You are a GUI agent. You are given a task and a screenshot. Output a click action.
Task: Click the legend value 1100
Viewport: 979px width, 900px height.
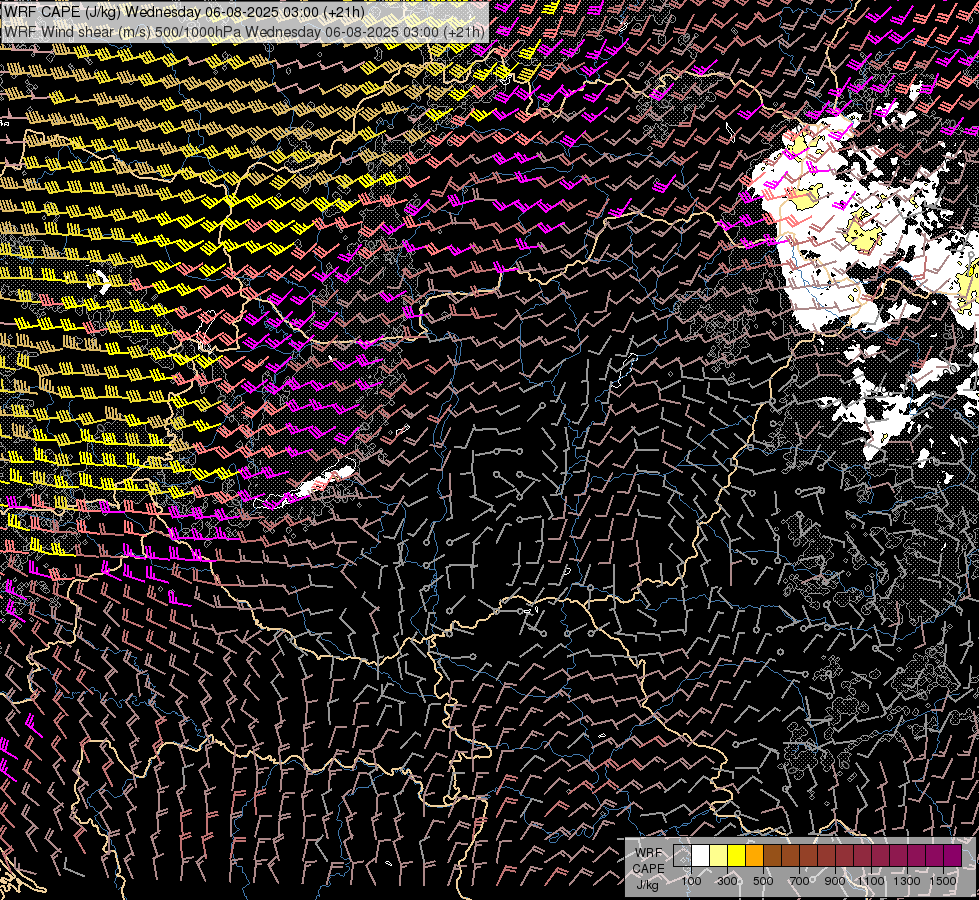coord(871,881)
